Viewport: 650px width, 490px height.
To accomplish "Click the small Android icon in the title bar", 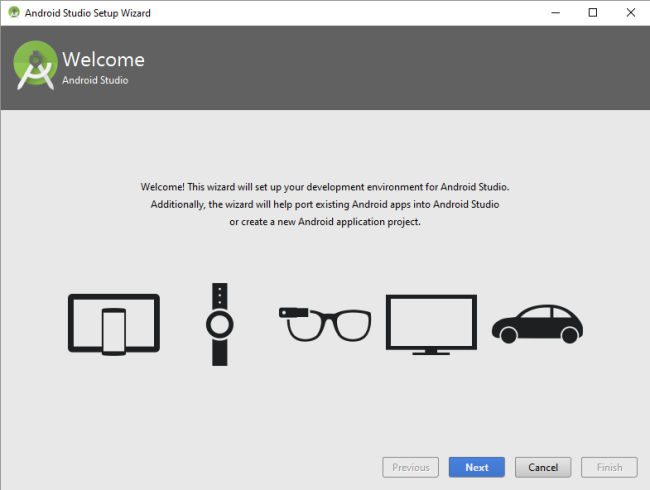I will click(13, 12).
